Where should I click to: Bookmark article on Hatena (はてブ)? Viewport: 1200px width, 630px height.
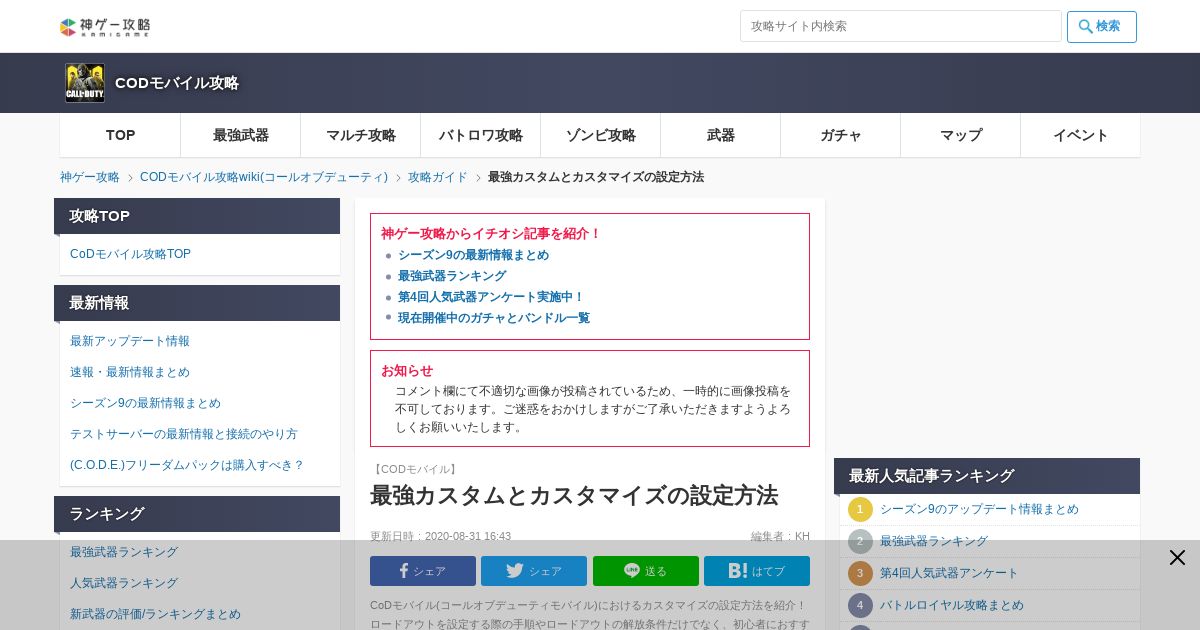point(757,571)
